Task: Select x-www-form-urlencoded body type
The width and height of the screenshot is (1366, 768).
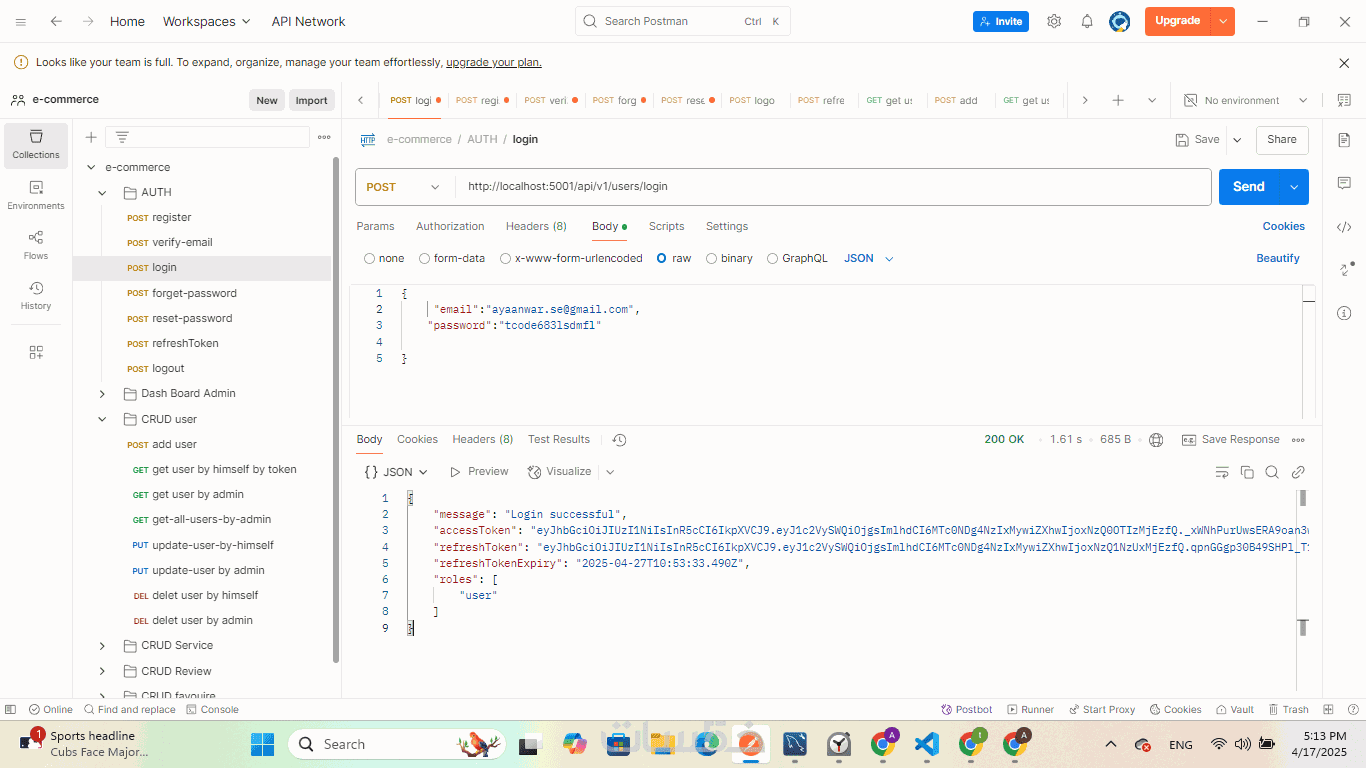Action: pos(572,258)
